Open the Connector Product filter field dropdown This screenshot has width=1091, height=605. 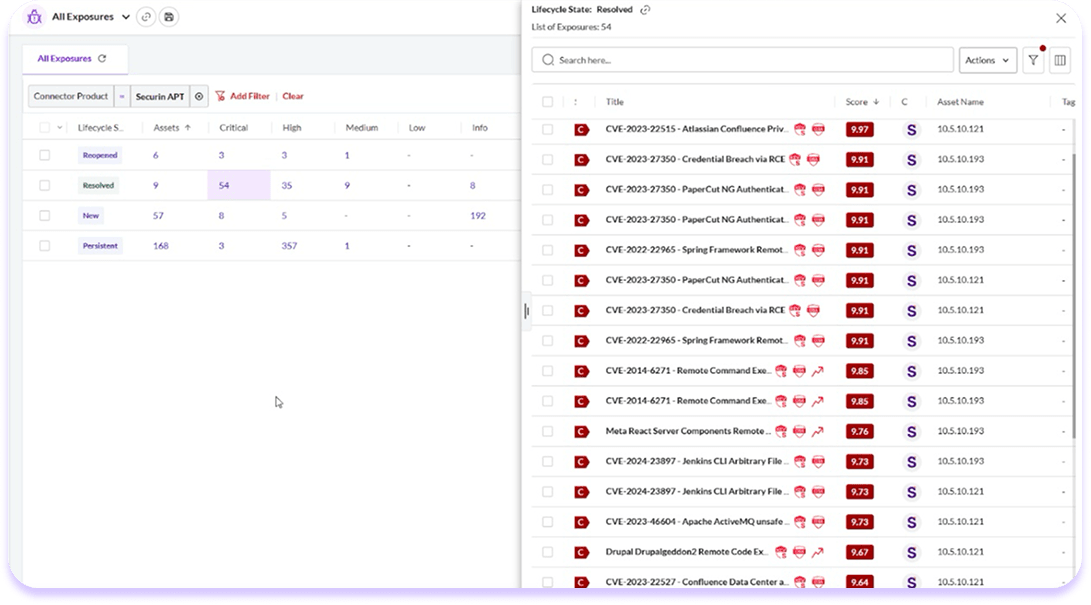tap(69, 96)
